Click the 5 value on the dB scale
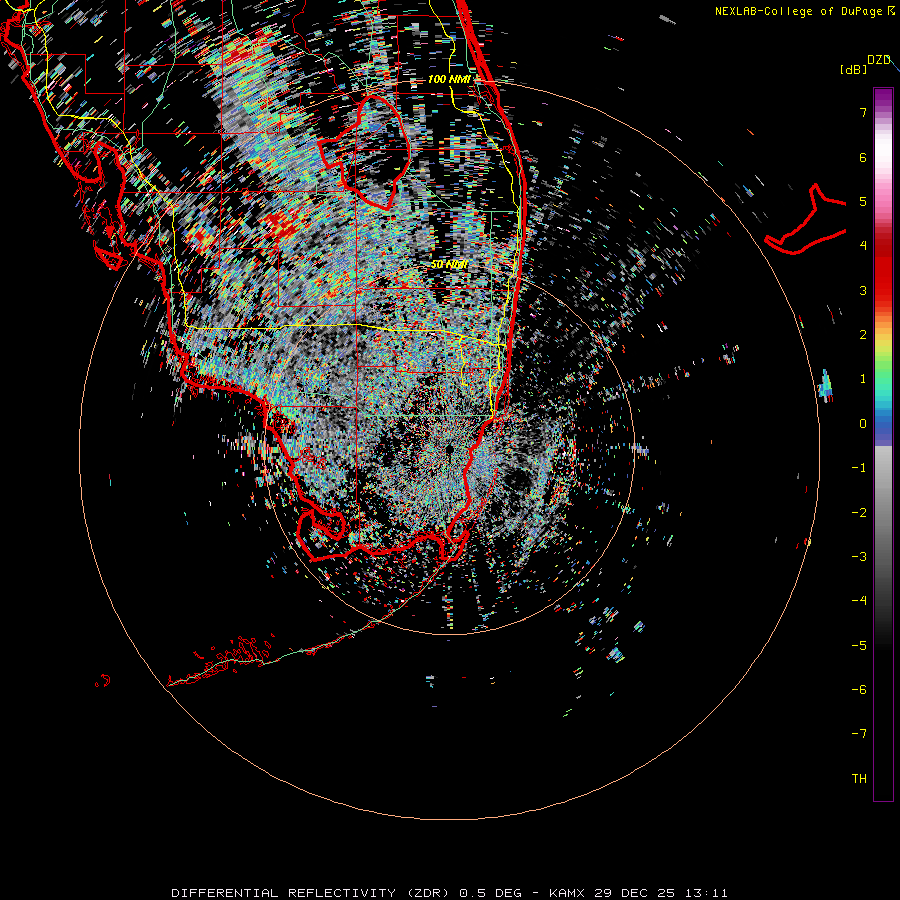Viewport: 900px width, 900px height. pos(863,201)
